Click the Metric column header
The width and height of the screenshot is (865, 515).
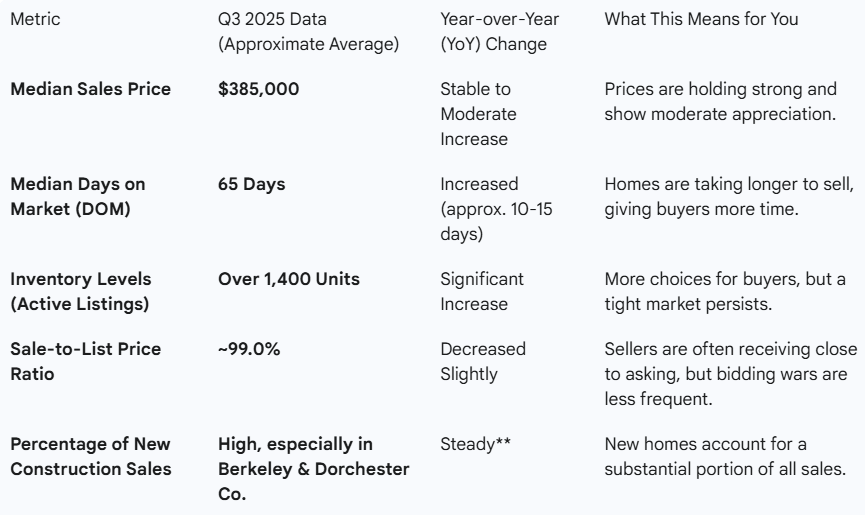[35, 19]
